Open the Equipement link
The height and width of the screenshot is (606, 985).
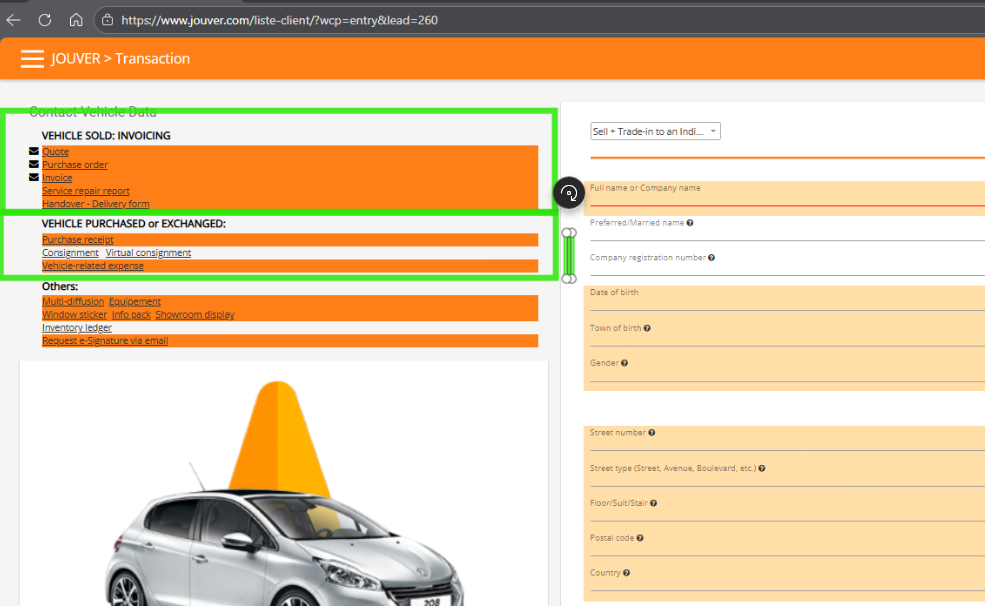coord(134,301)
